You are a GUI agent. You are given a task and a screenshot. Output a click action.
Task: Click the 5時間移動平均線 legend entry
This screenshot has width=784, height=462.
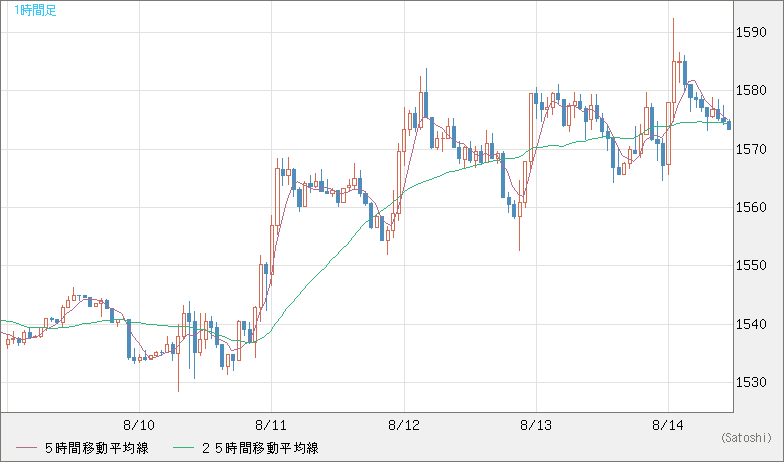click(x=97, y=448)
